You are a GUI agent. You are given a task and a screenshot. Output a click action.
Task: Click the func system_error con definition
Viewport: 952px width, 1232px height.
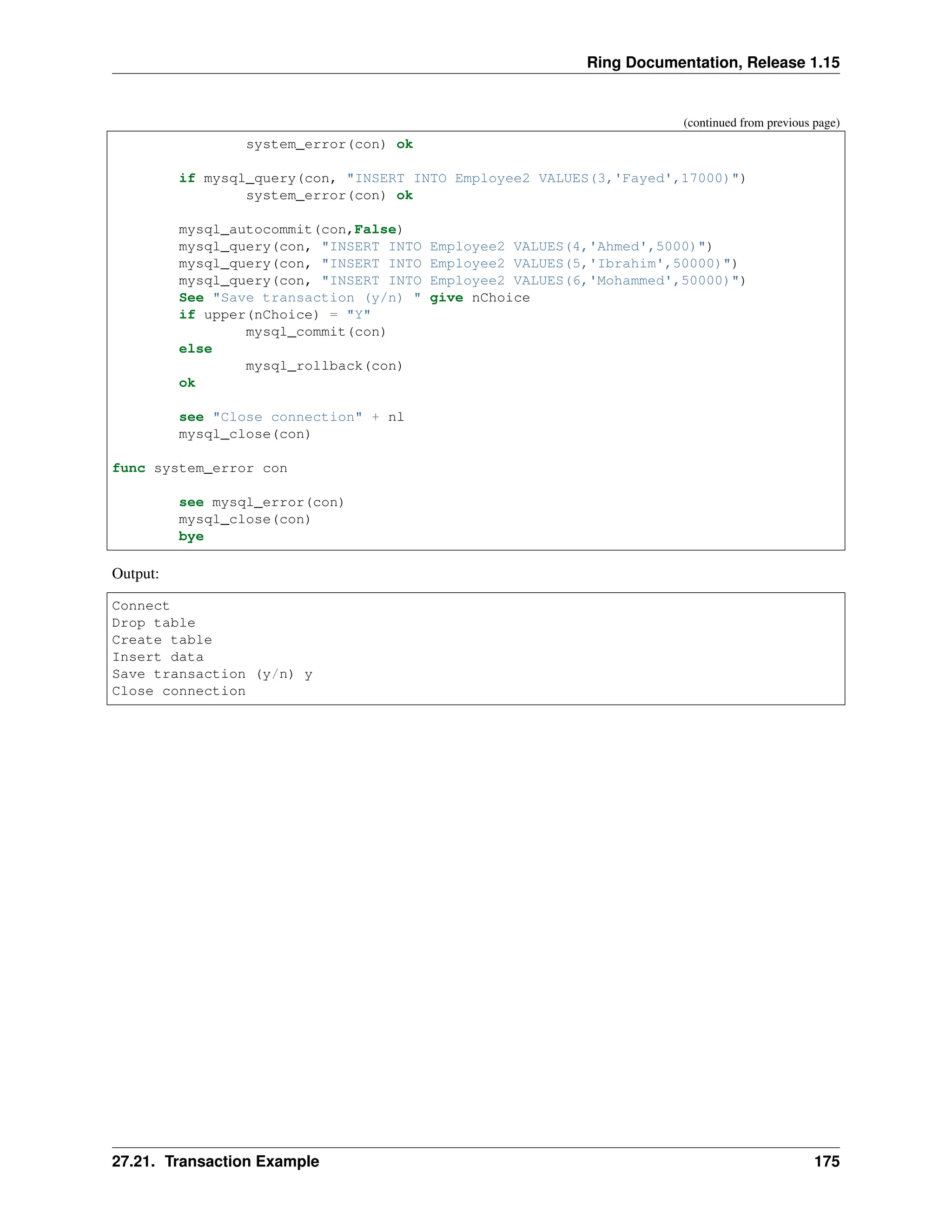199,468
